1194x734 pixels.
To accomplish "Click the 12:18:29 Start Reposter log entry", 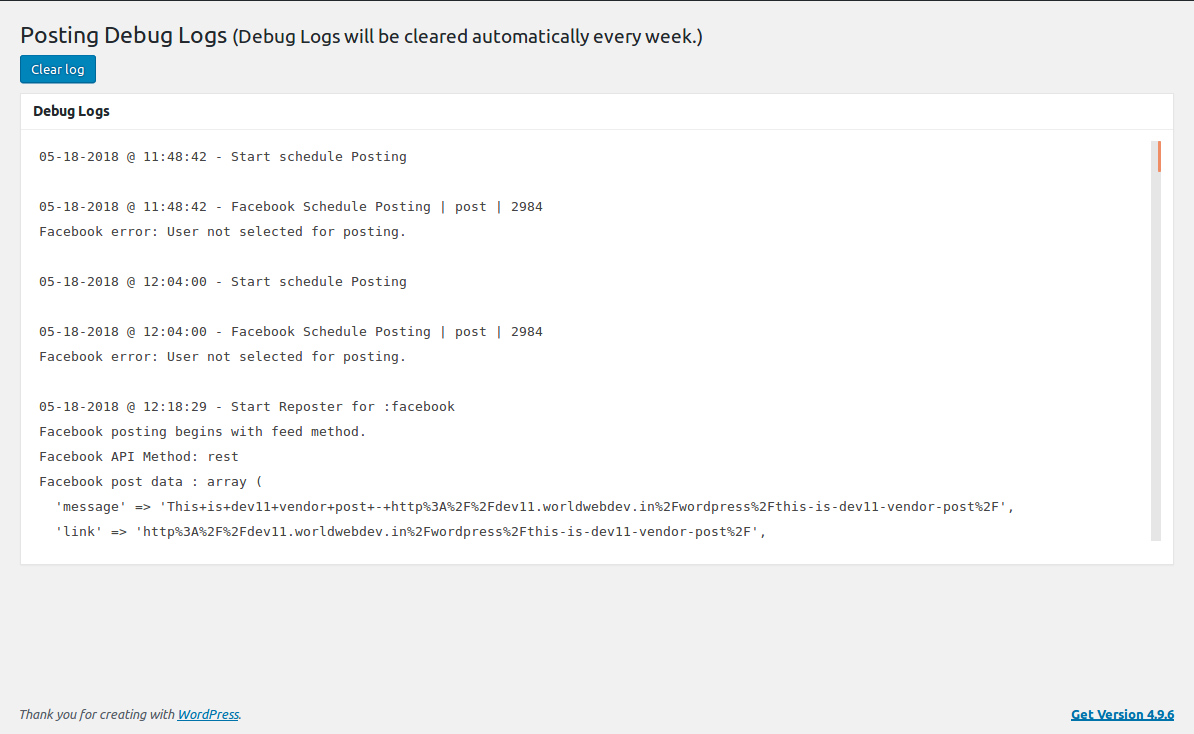I will (247, 407).
